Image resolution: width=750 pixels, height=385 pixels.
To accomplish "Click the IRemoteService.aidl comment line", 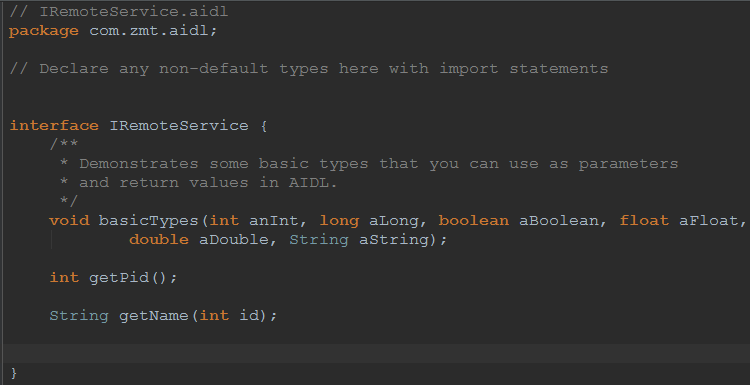I will tap(119, 12).
